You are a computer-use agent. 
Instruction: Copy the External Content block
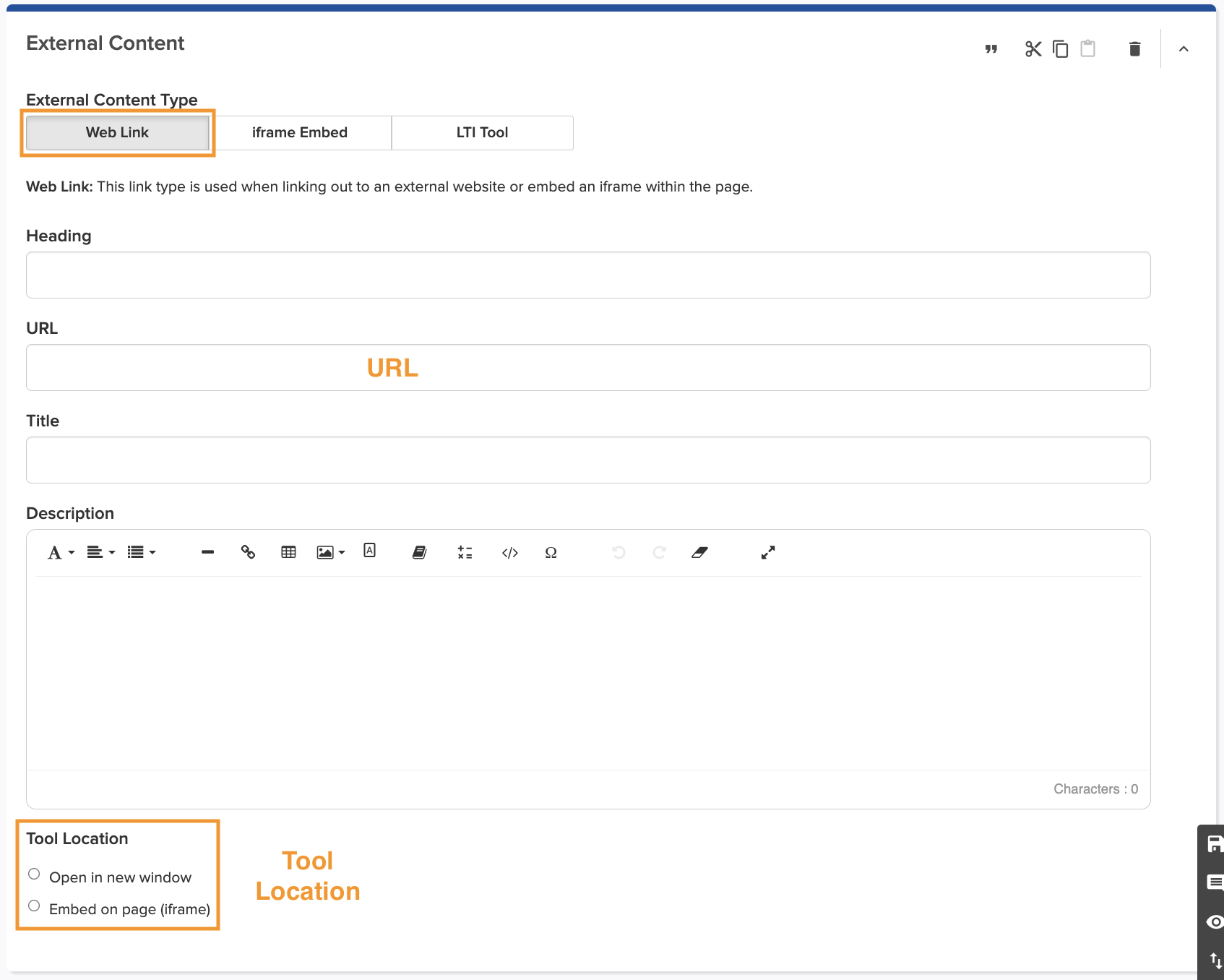(x=1060, y=49)
